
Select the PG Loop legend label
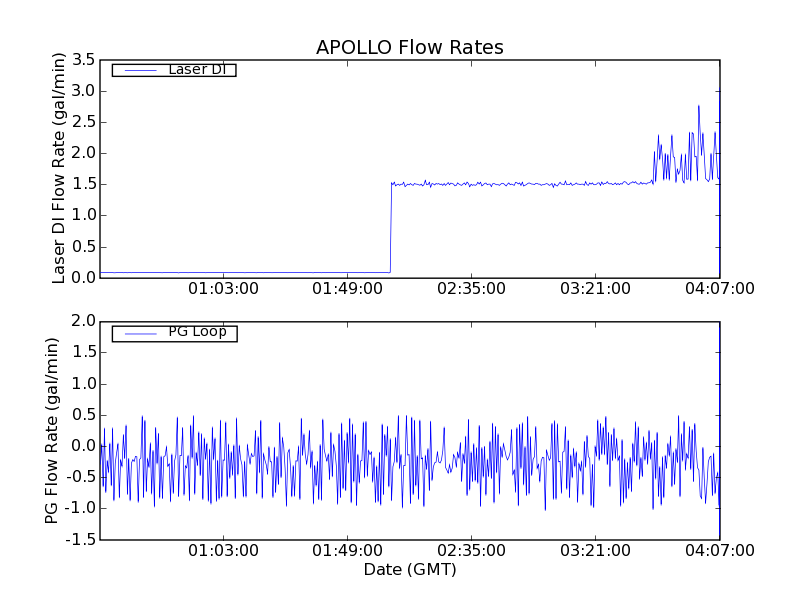[197, 332]
